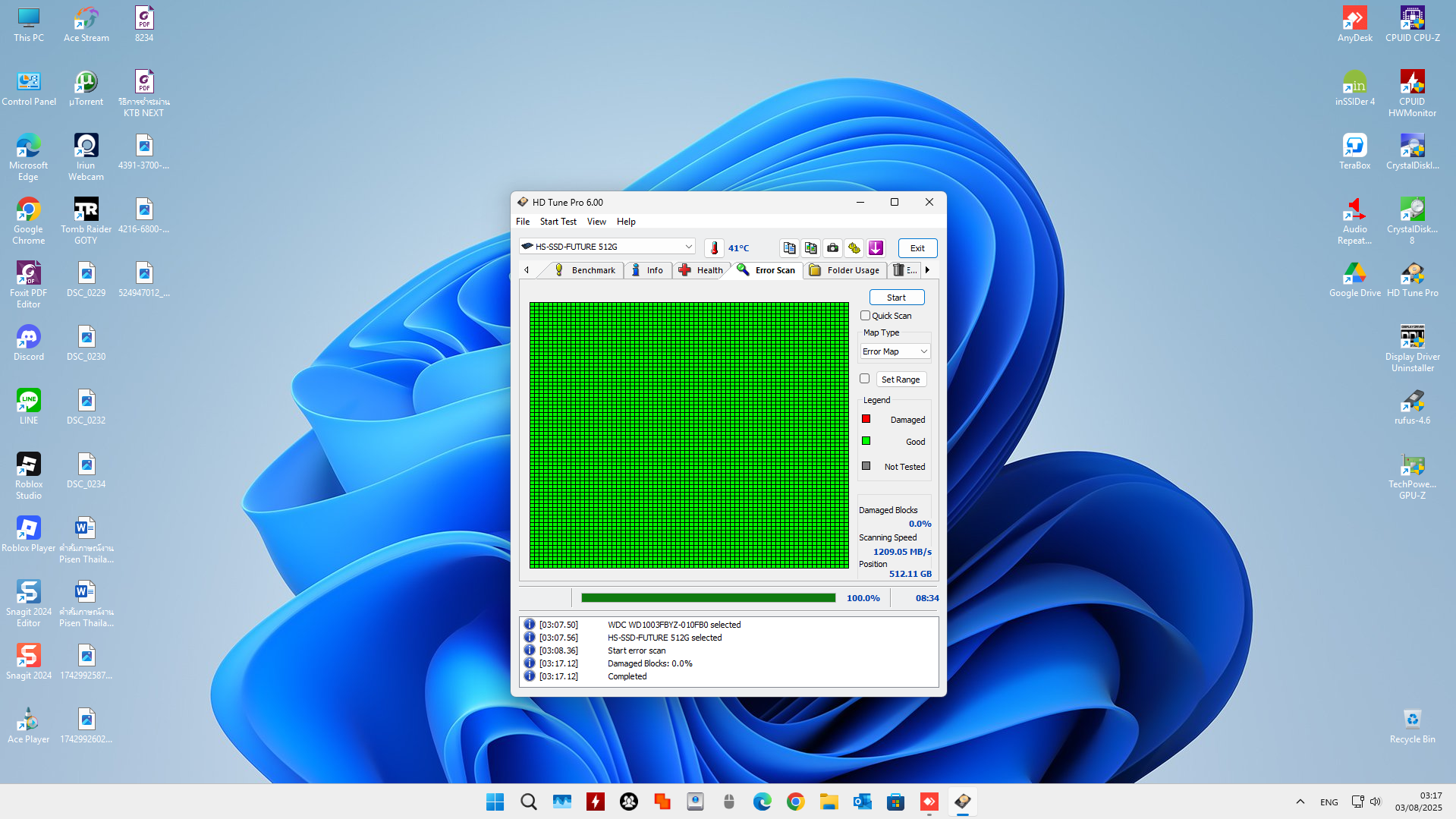Open Tomb Raider GOTY desktop icon

(86, 221)
